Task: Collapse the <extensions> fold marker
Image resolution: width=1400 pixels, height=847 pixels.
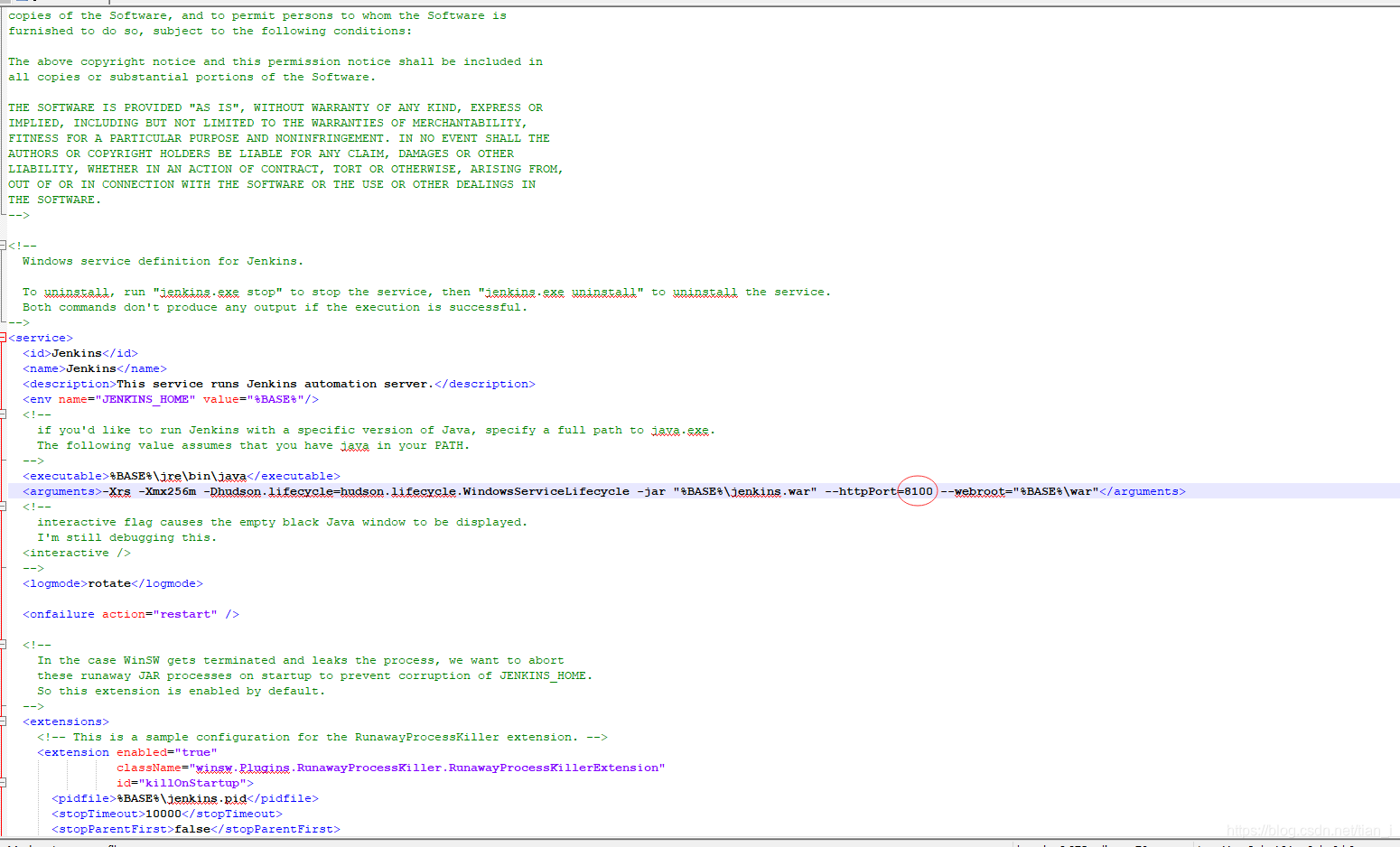Action: click(3, 721)
